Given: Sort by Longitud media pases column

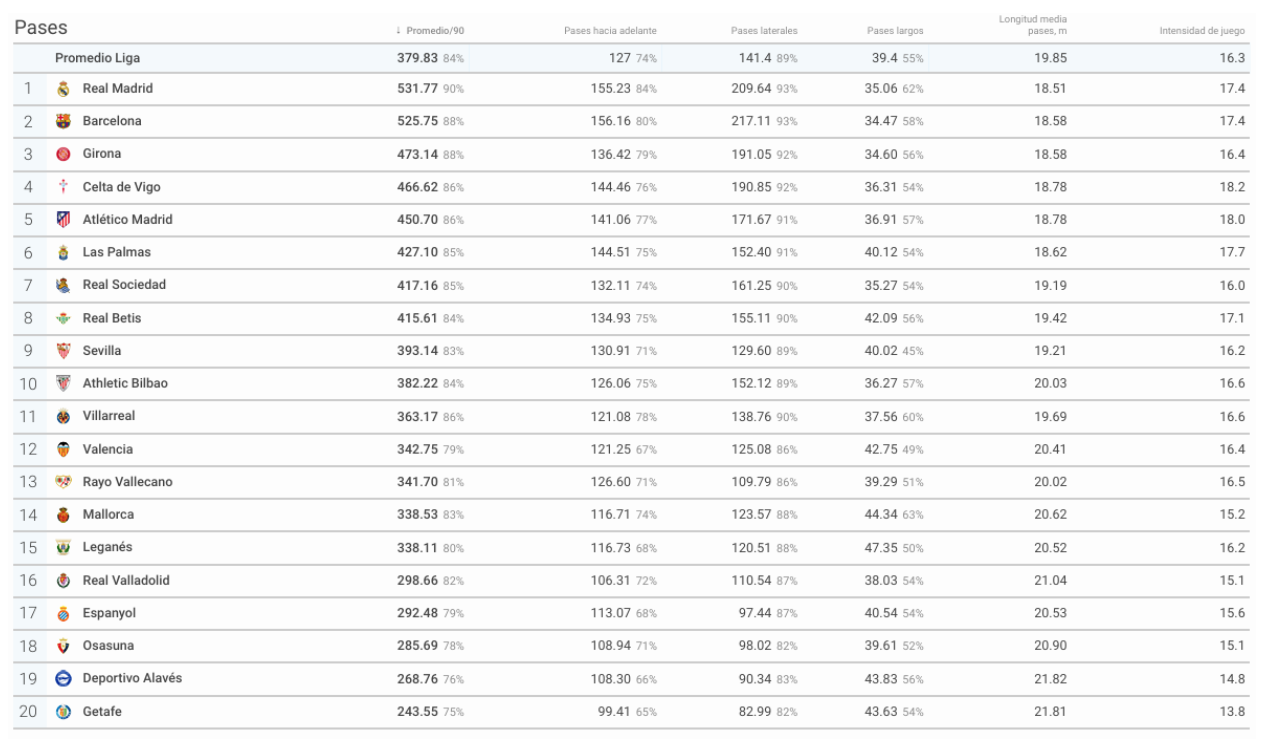Looking at the screenshot, I should click(x=1035, y=25).
